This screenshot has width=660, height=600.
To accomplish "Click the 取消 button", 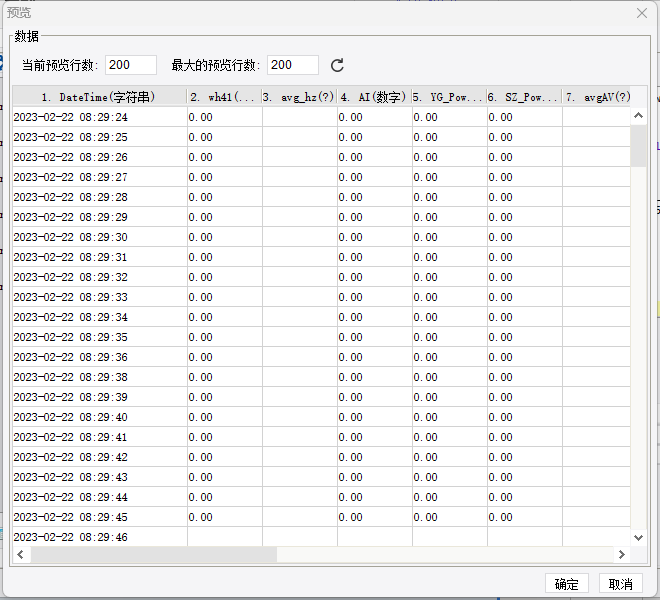I will point(620,584).
